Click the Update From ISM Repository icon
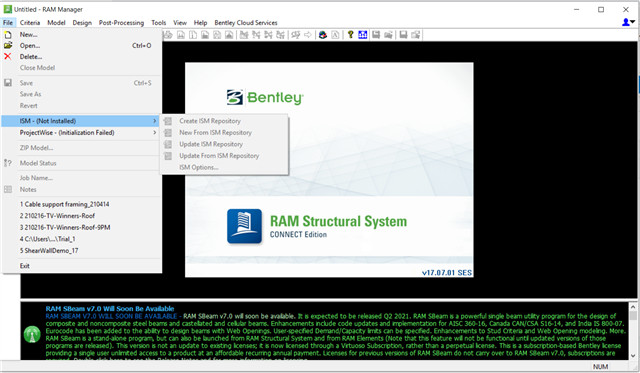Image resolution: width=640 pixels, height=373 pixels. tap(168, 155)
